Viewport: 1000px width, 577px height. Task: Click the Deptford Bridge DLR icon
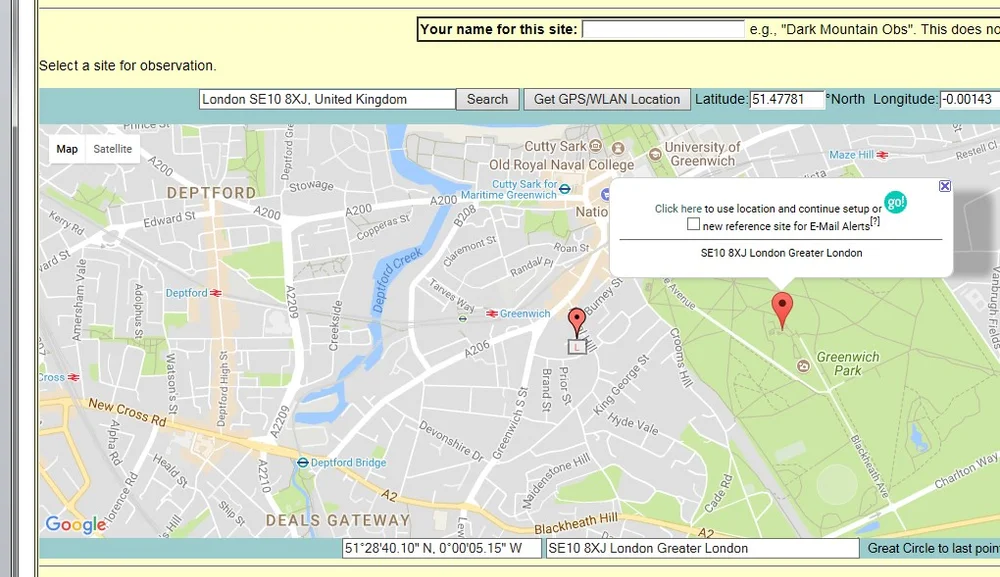303,463
